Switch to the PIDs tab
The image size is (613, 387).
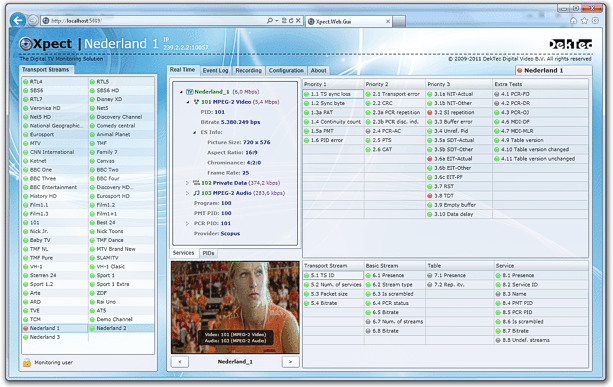click(x=208, y=253)
